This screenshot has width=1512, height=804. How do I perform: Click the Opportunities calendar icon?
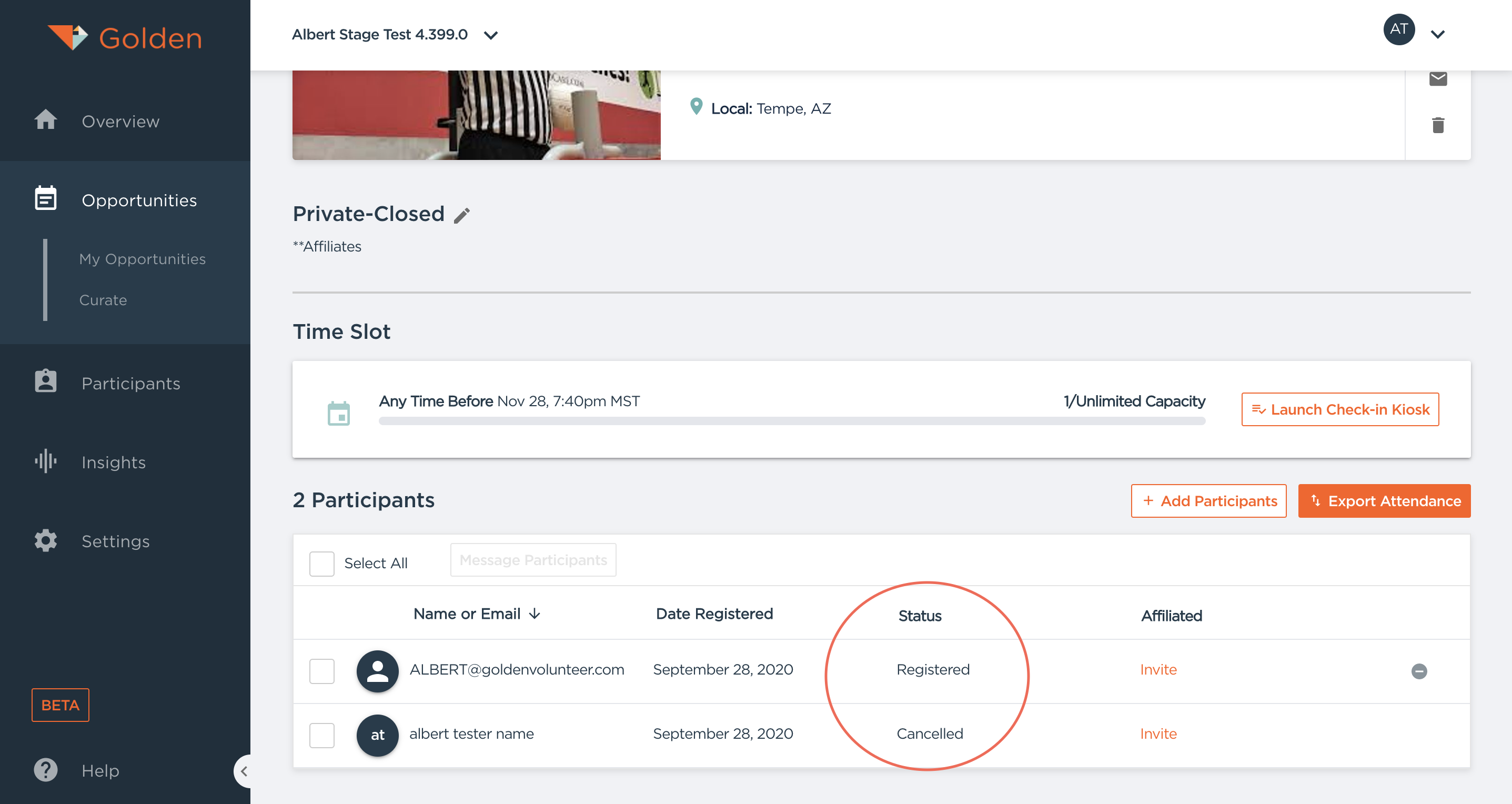[45, 199]
